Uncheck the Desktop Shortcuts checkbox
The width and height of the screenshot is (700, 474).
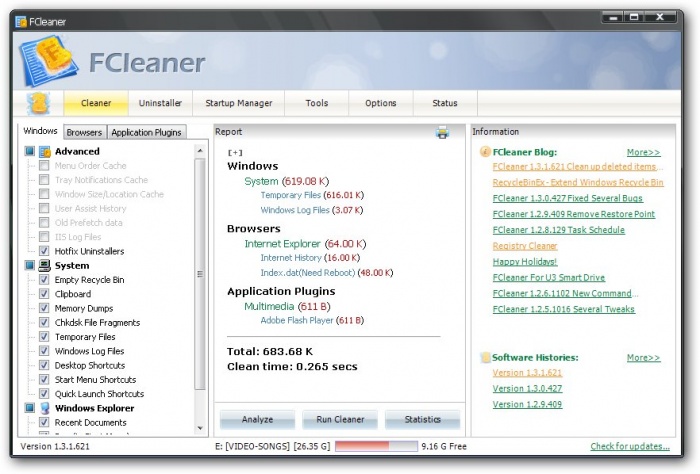coord(44,365)
